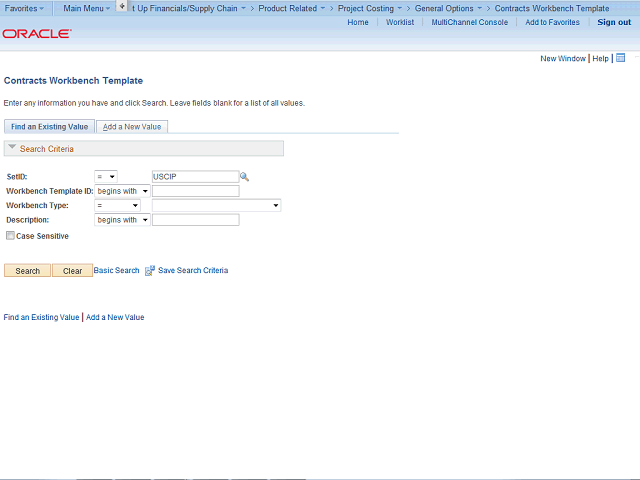Click bottom Add a New Value link
This screenshot has width=640, height=480.
click(x=115, y=317)
